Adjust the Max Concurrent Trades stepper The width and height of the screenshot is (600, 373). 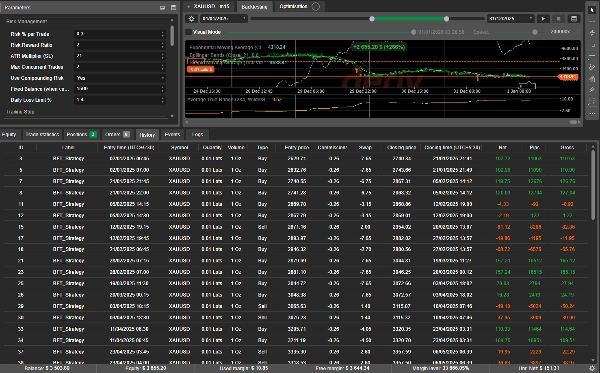163,67
